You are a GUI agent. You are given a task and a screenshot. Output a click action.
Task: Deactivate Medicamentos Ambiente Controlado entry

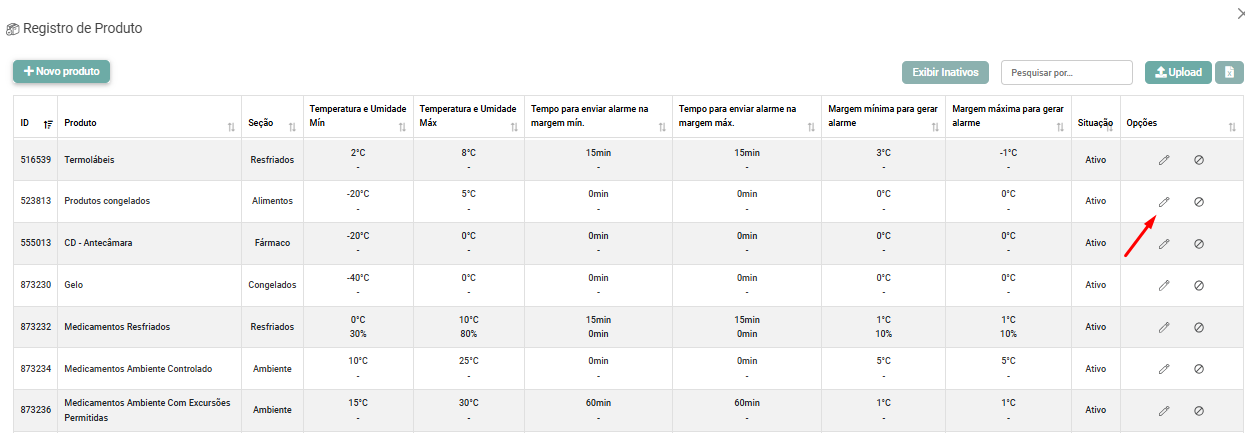coord(1199,369)
